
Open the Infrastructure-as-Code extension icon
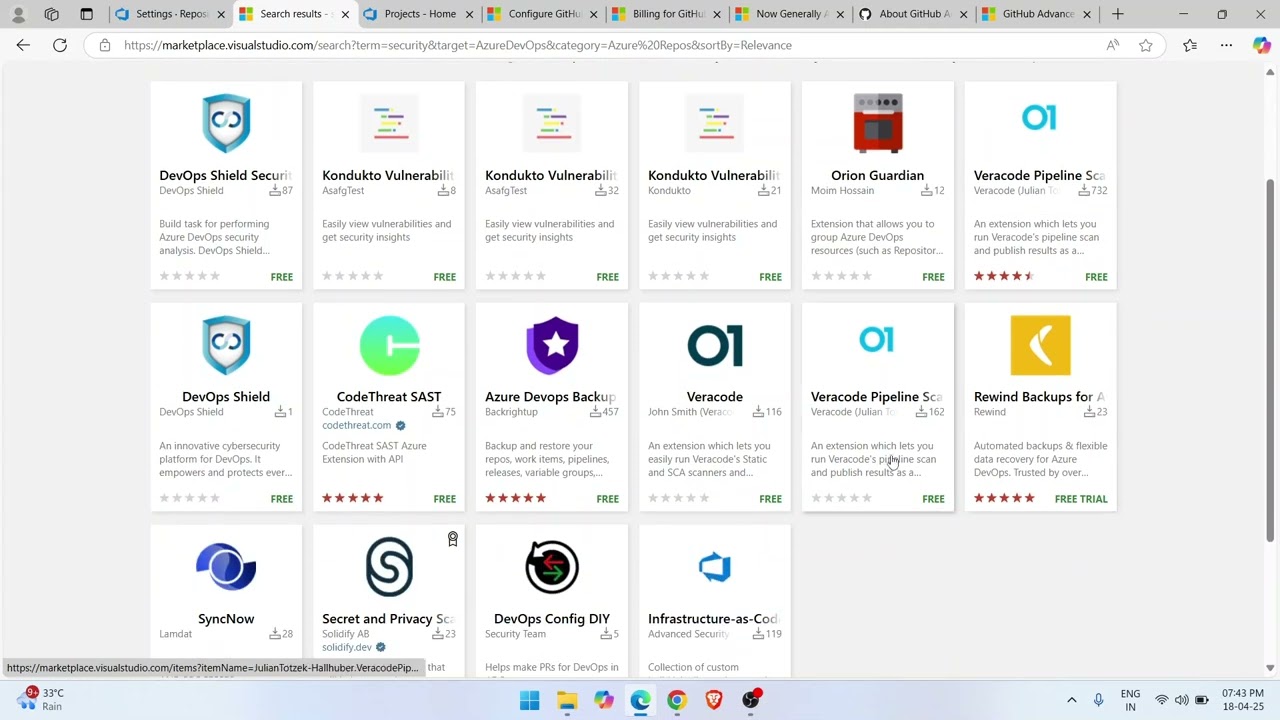coord(715,567)
